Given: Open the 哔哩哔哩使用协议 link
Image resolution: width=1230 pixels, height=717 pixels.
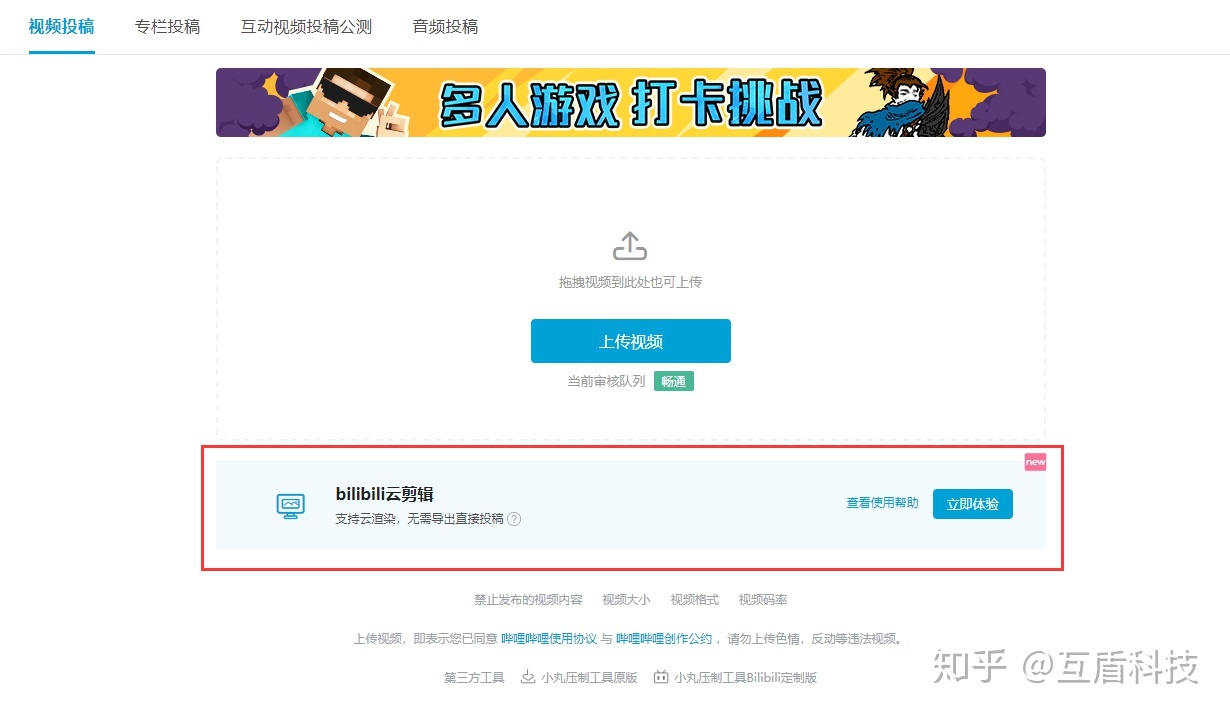Looking at the screenshot, I should click(549, 638).
